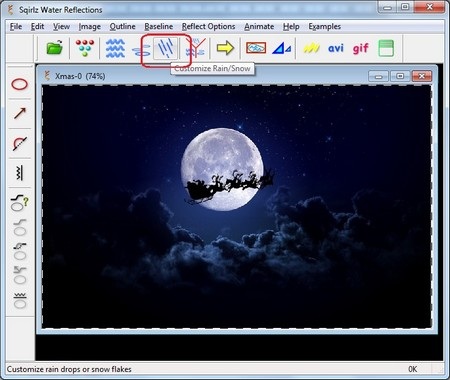The width and height of the screenshot is (450, 380).
Task: Click the moon in the Xmas-0 image
Action: pos(222,170)
